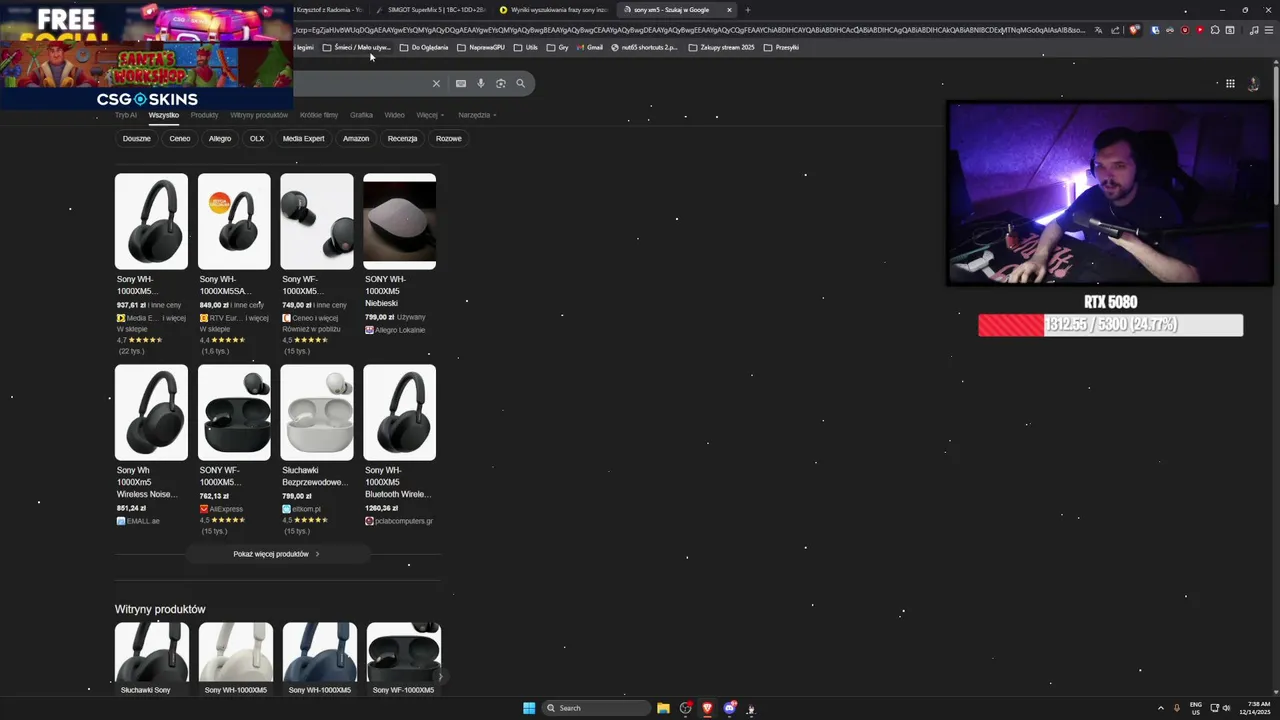The height and width of the screenshot is (720, 1280).
Task: Apply the Rozowe filter chip
Action: coord(449,139)
